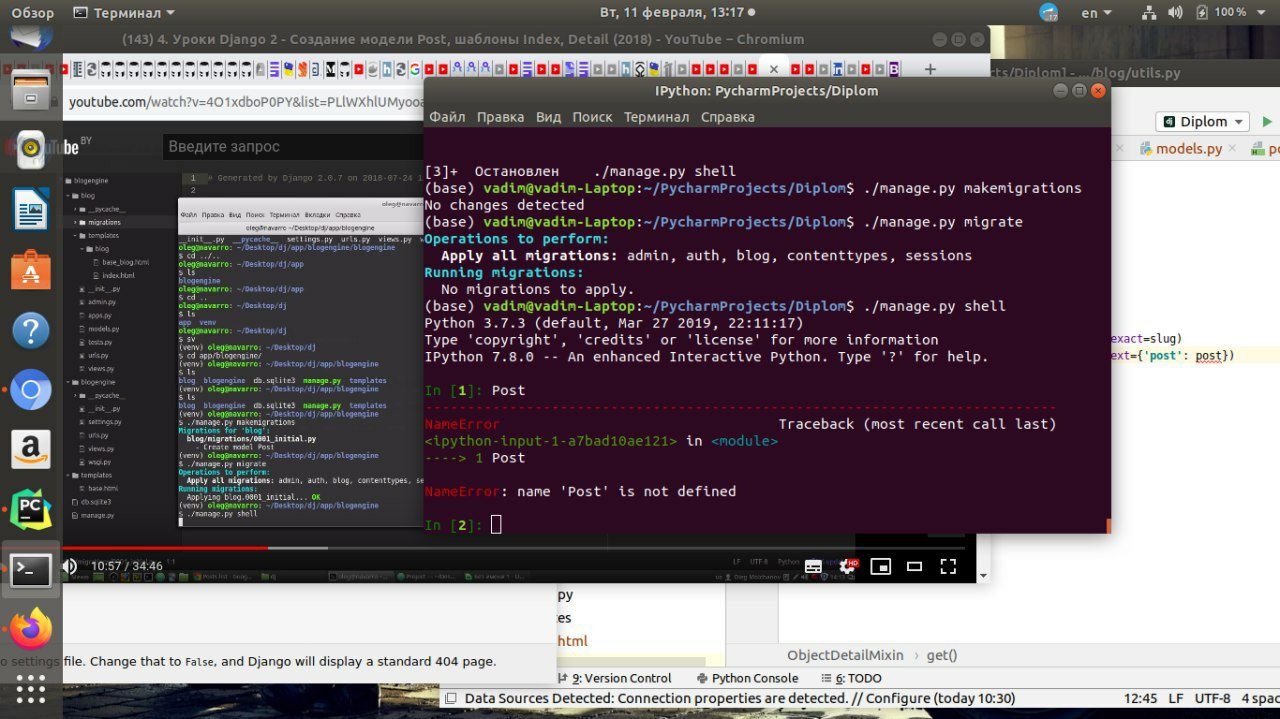Open the Diplom run configuration dropdown
The width and height of the screenshot is (1280, 719).
click(1202, 121)
